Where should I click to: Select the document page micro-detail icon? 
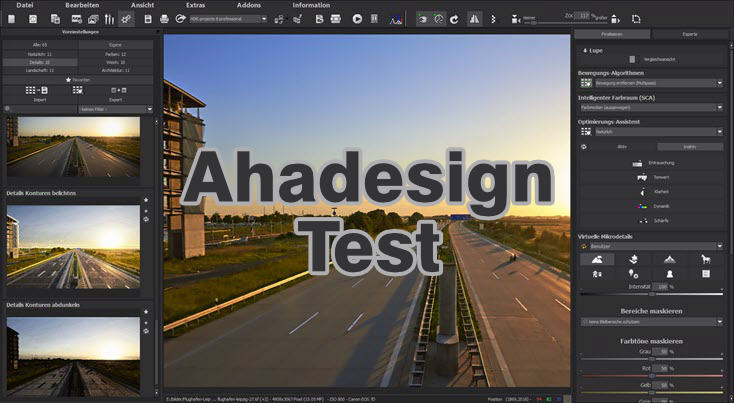coord(705,274)
